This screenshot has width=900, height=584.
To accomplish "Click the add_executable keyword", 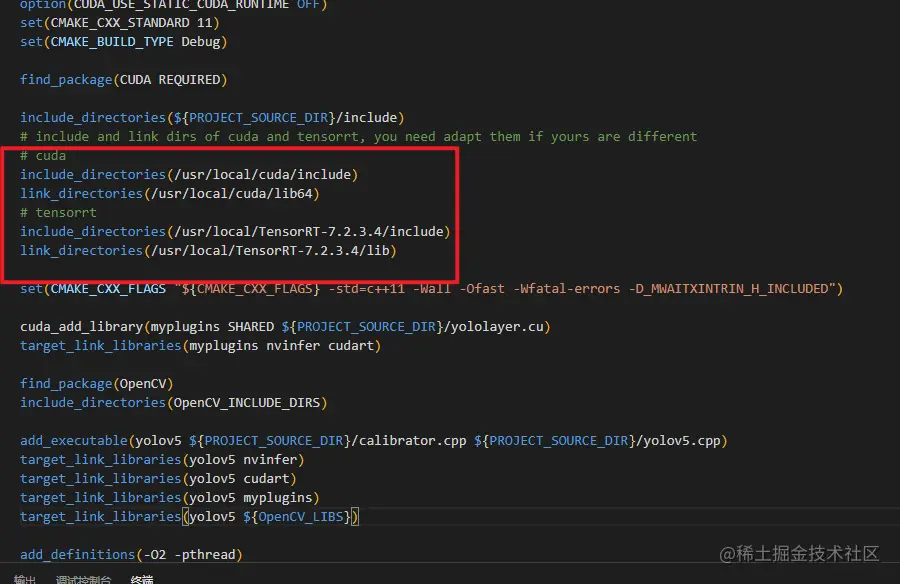I will point(73,440).
